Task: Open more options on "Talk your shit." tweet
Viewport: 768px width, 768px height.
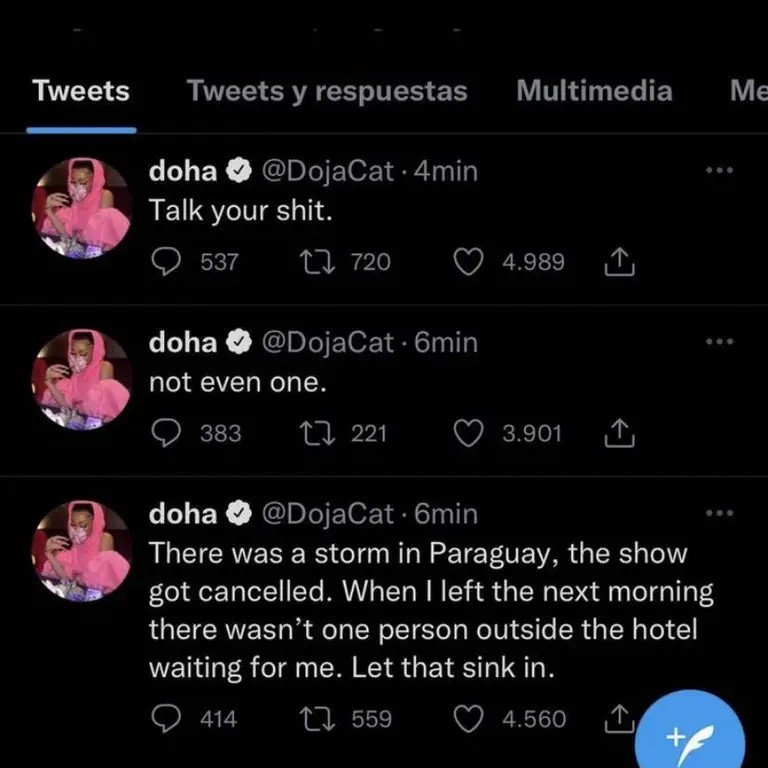Action: pyautogui.click(x=719, y=171)
